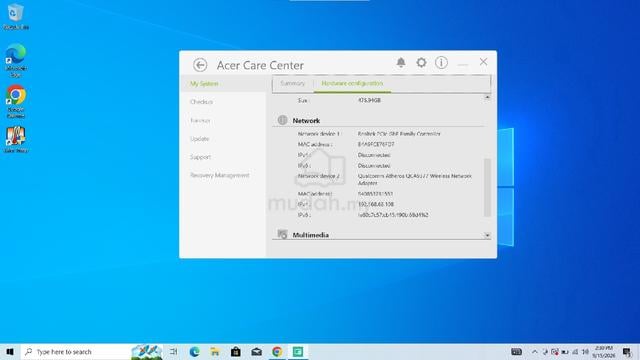Image resolution: width=640 pixels, height=360 pixels.
Task: Expand the hidden system tray icons chevron
Action: point(534,351)
